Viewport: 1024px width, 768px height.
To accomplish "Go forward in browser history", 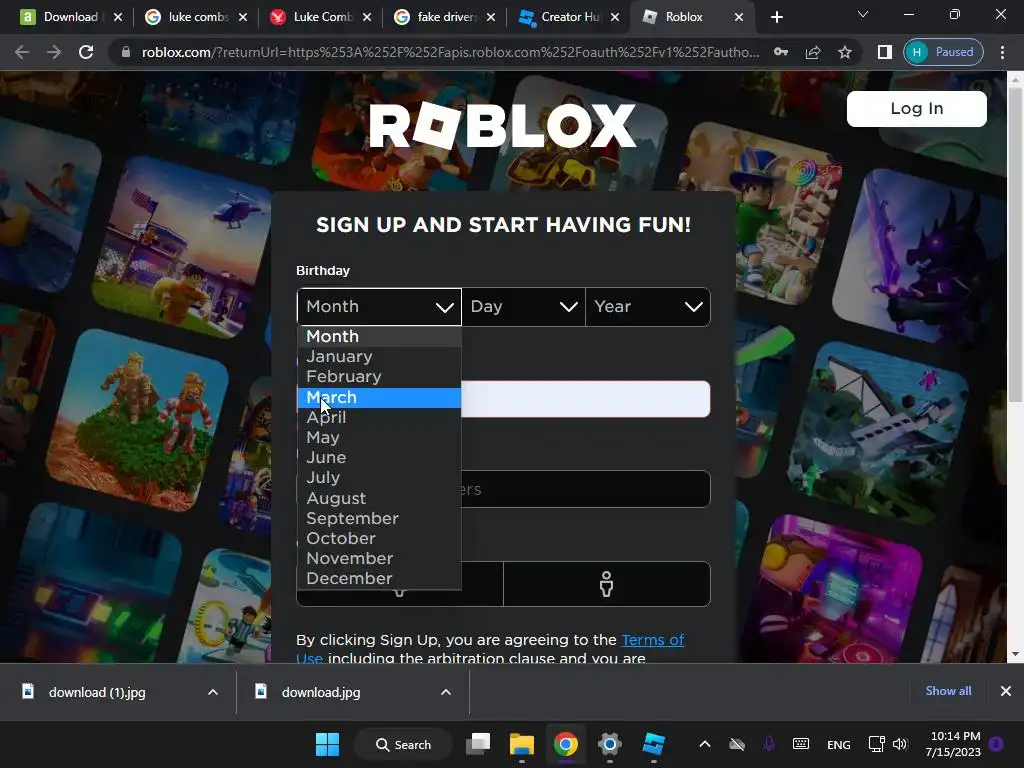I will coord(54,52).
